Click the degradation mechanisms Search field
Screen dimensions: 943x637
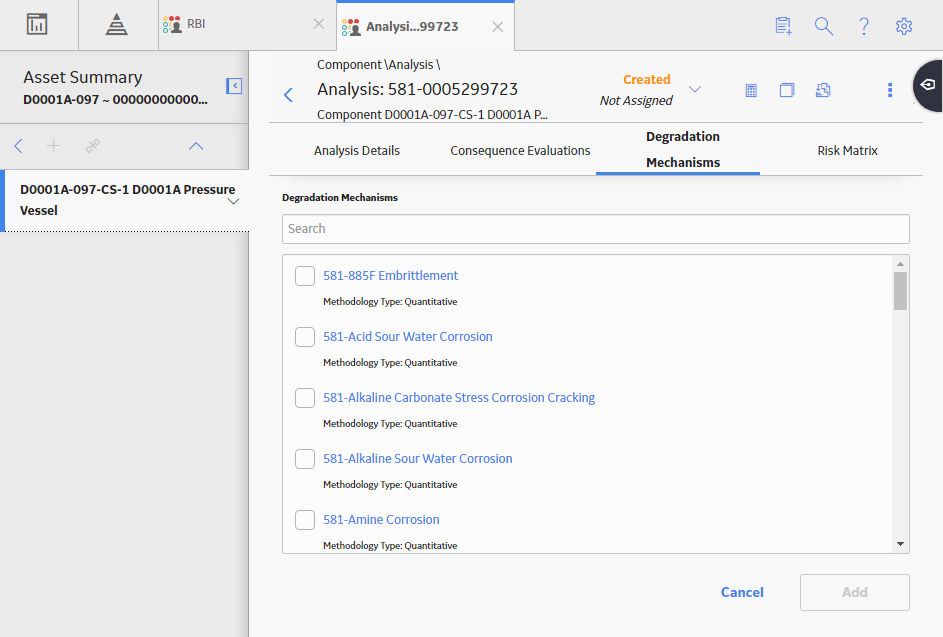pyautogui.click(x=595, y=229)
